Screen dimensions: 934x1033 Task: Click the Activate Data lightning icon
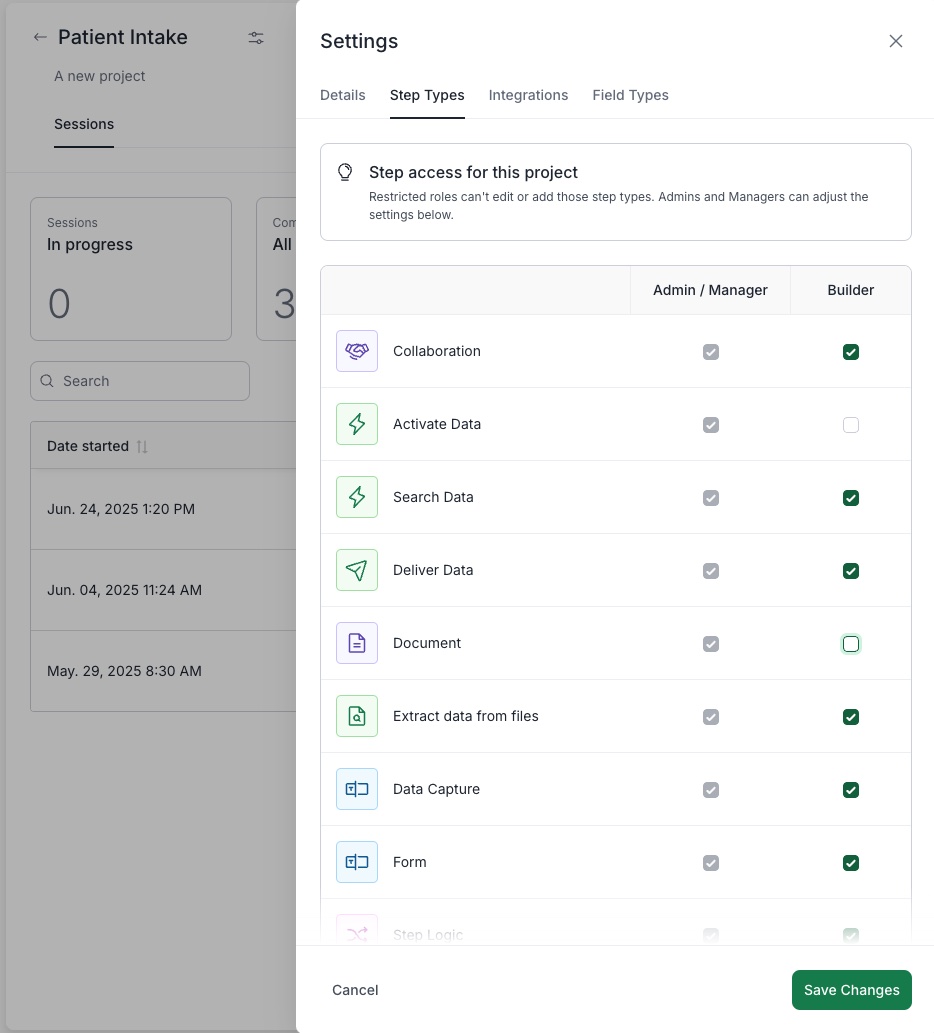tap(357, 424)
